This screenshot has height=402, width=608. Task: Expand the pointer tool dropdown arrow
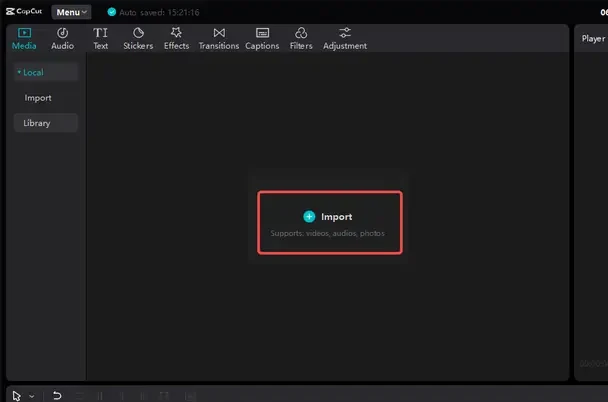(32, 396)
